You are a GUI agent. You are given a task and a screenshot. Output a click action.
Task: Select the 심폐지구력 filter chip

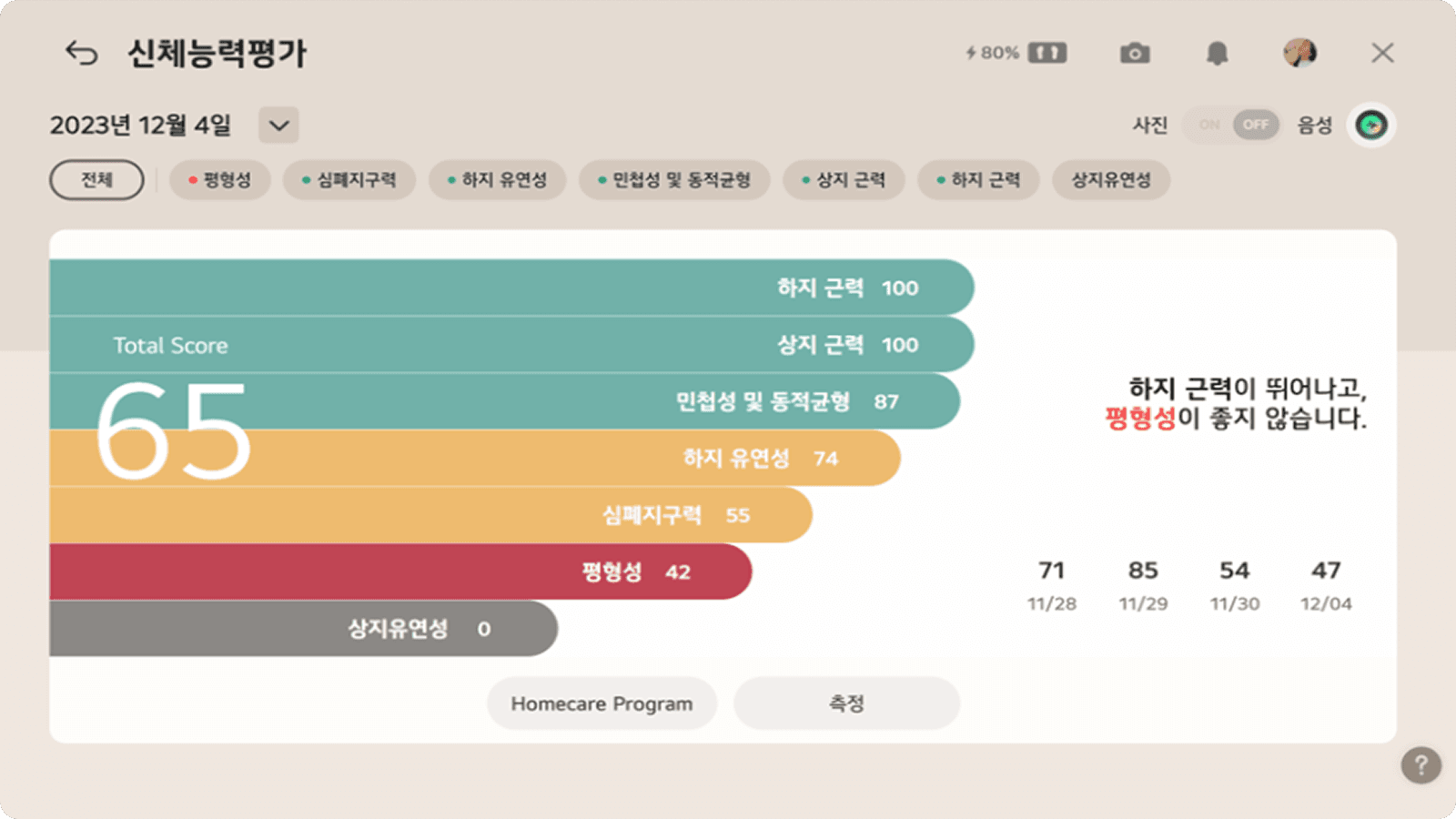click(349, 180)
